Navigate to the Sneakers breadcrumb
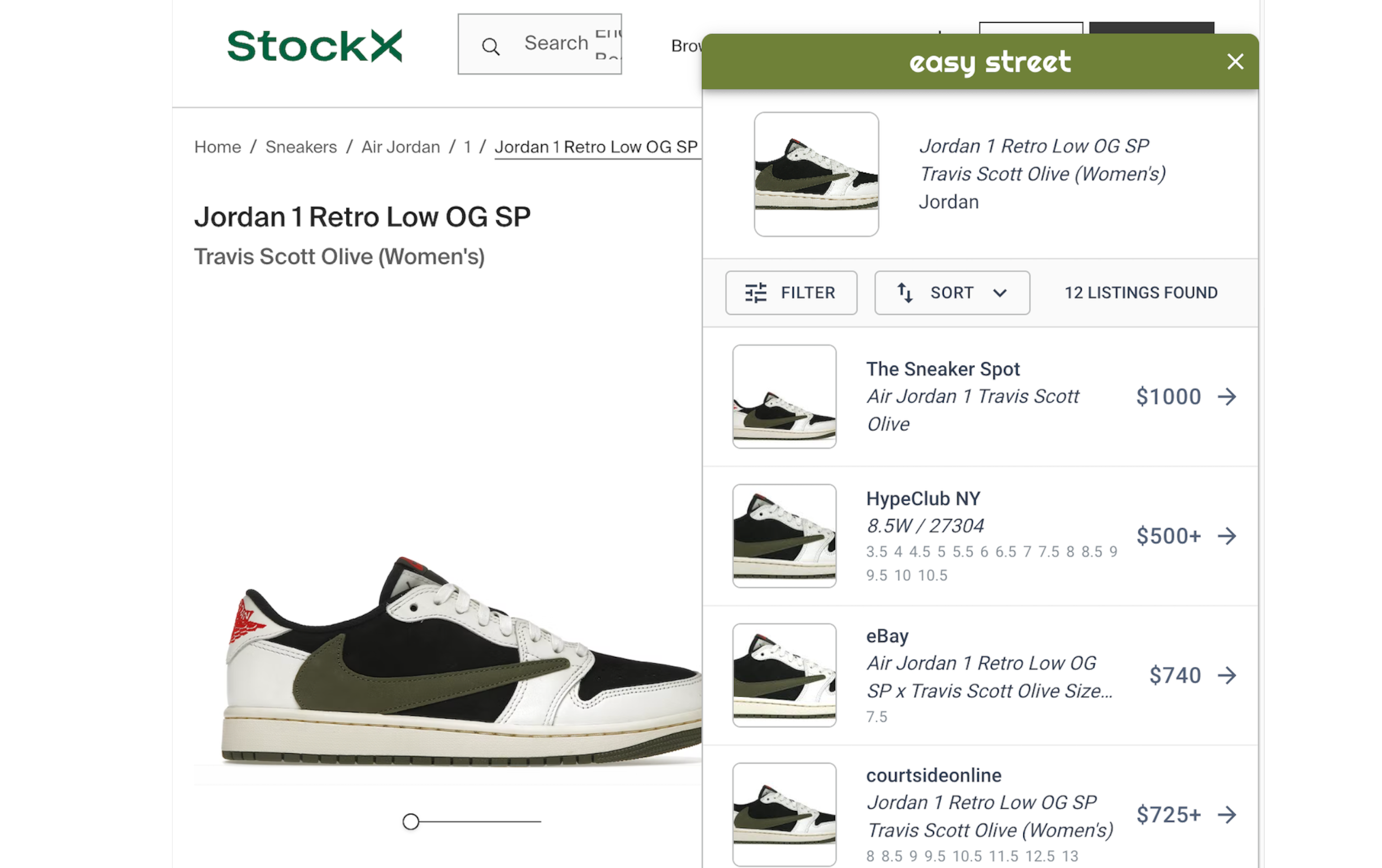 coord(301,147)
